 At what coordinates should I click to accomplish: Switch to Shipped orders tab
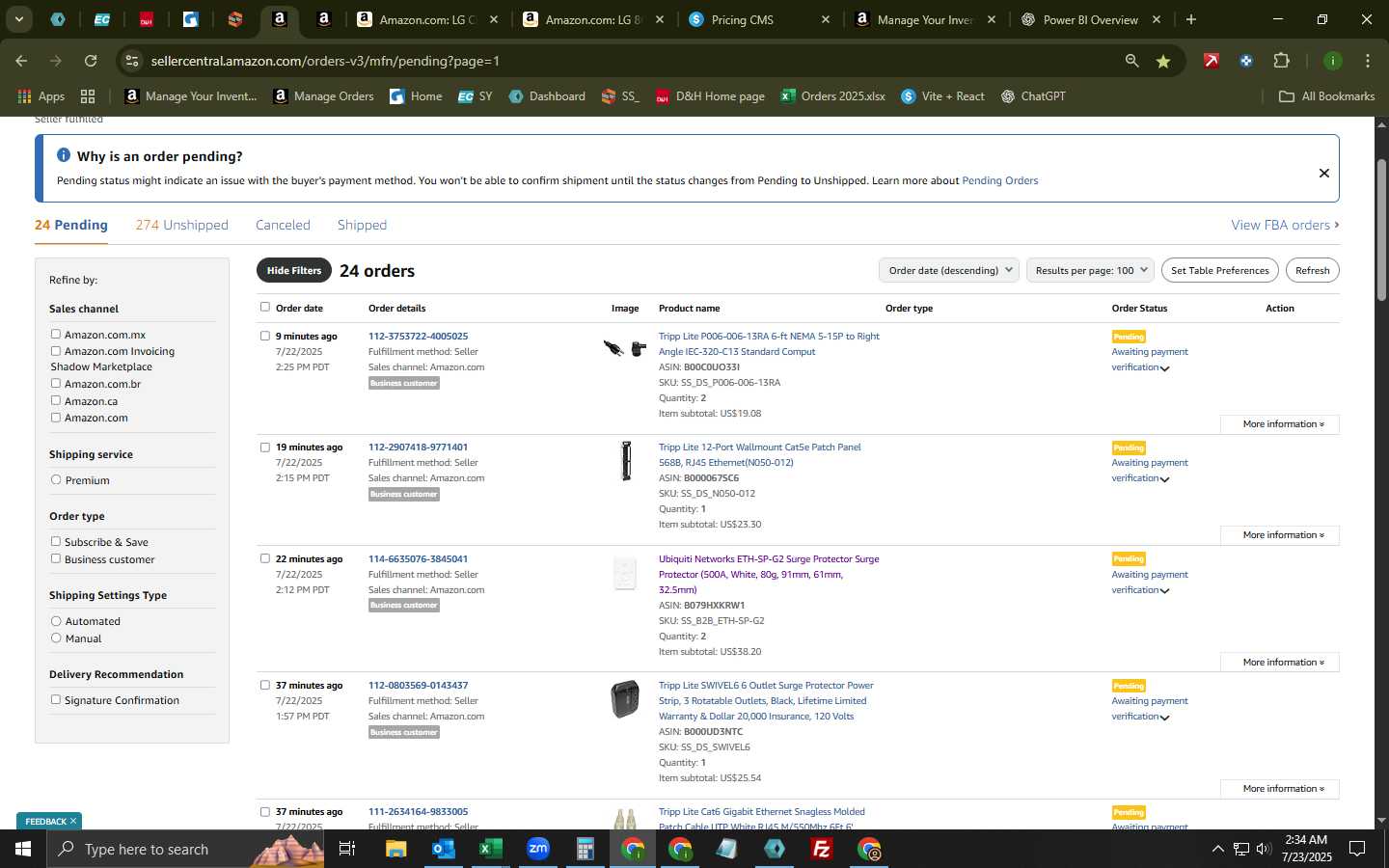(x=362, y=225)
